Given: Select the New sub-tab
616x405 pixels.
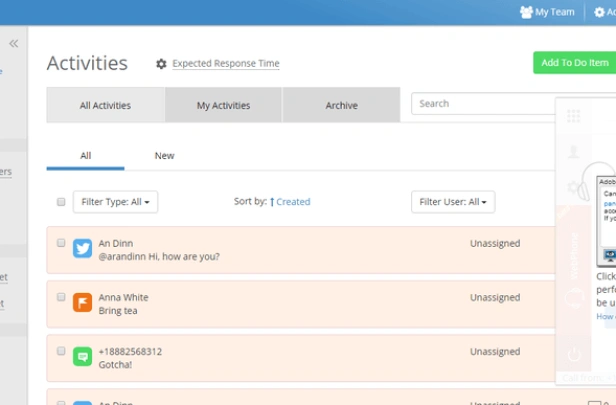Looking at the screenshot, I should pos(164,156).
